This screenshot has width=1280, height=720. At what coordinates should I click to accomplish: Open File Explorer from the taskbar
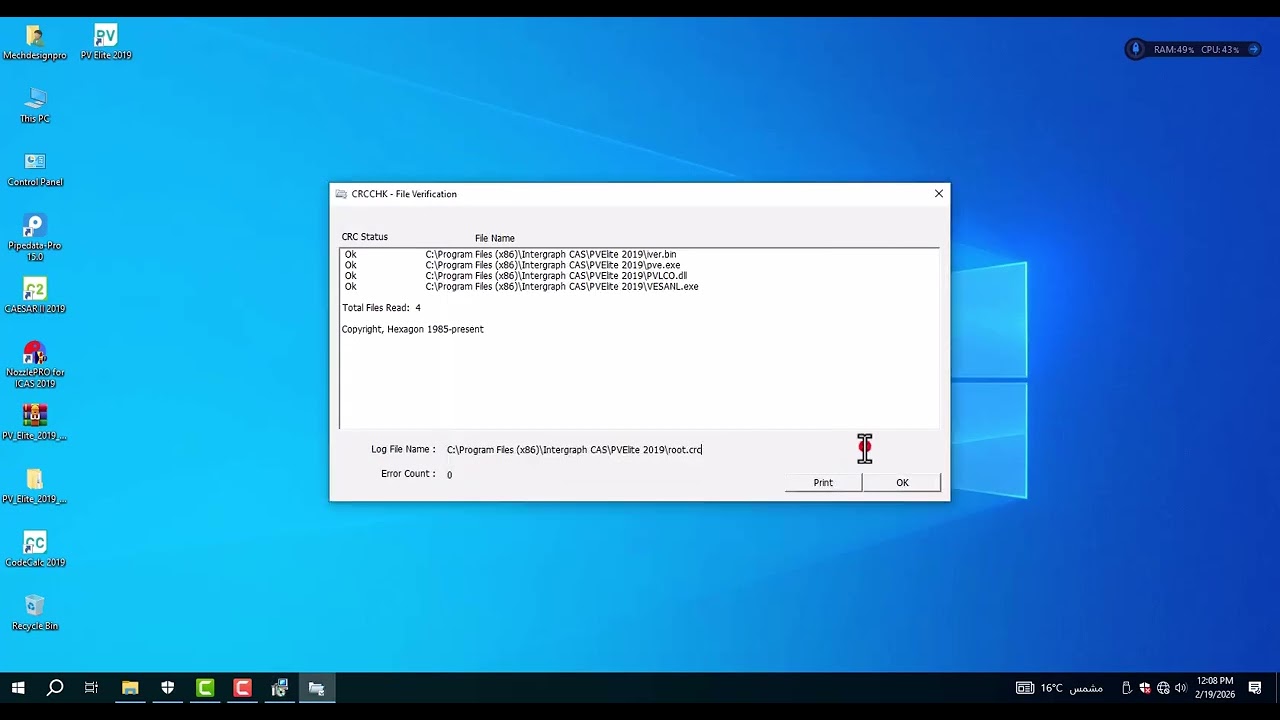[130, 688]
